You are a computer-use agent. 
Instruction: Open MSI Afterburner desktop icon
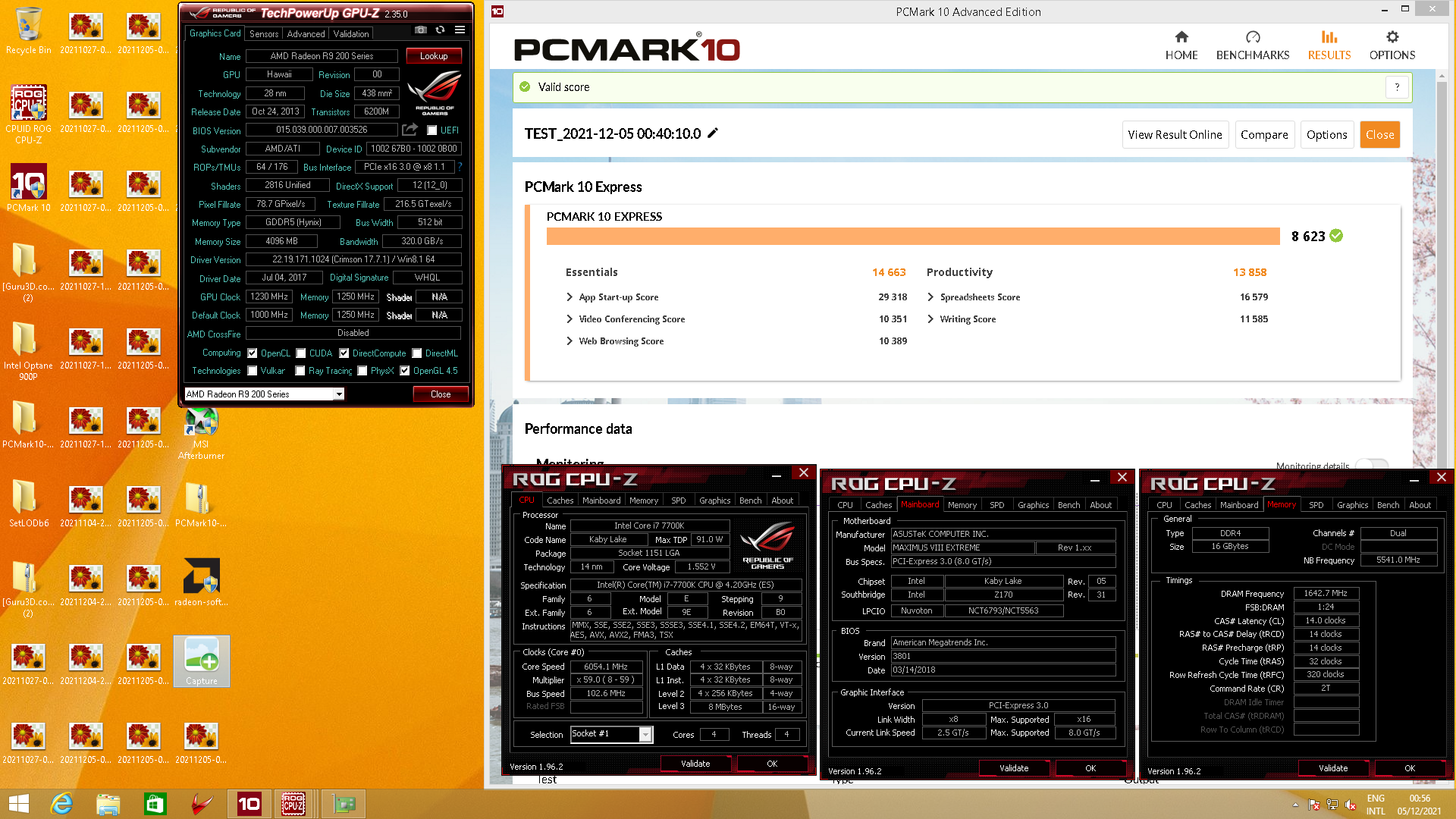[201, 434]
